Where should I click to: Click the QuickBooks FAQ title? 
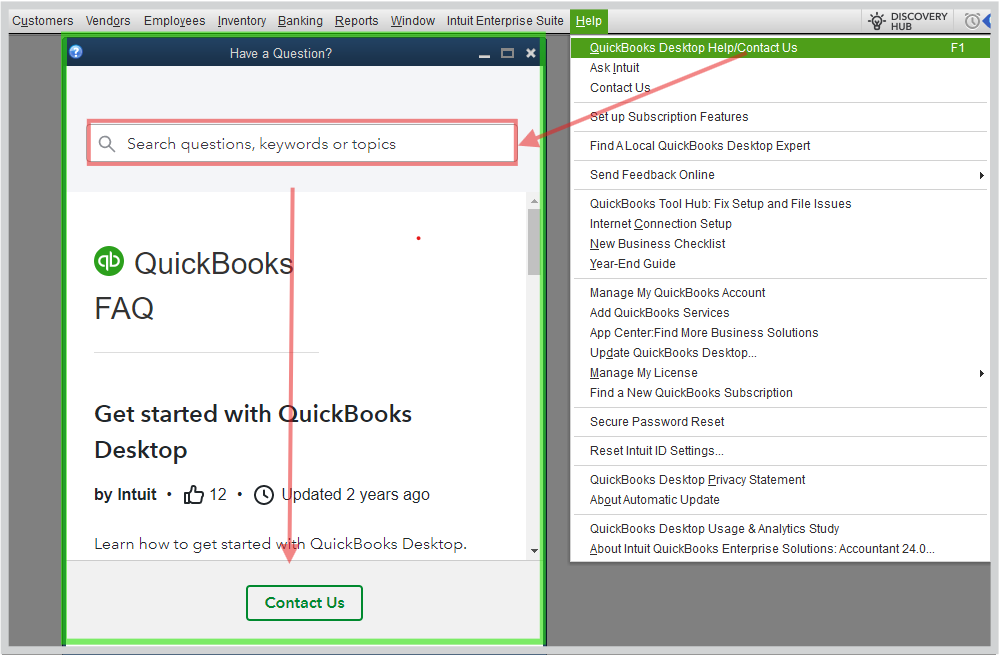(x=194, y=285)
